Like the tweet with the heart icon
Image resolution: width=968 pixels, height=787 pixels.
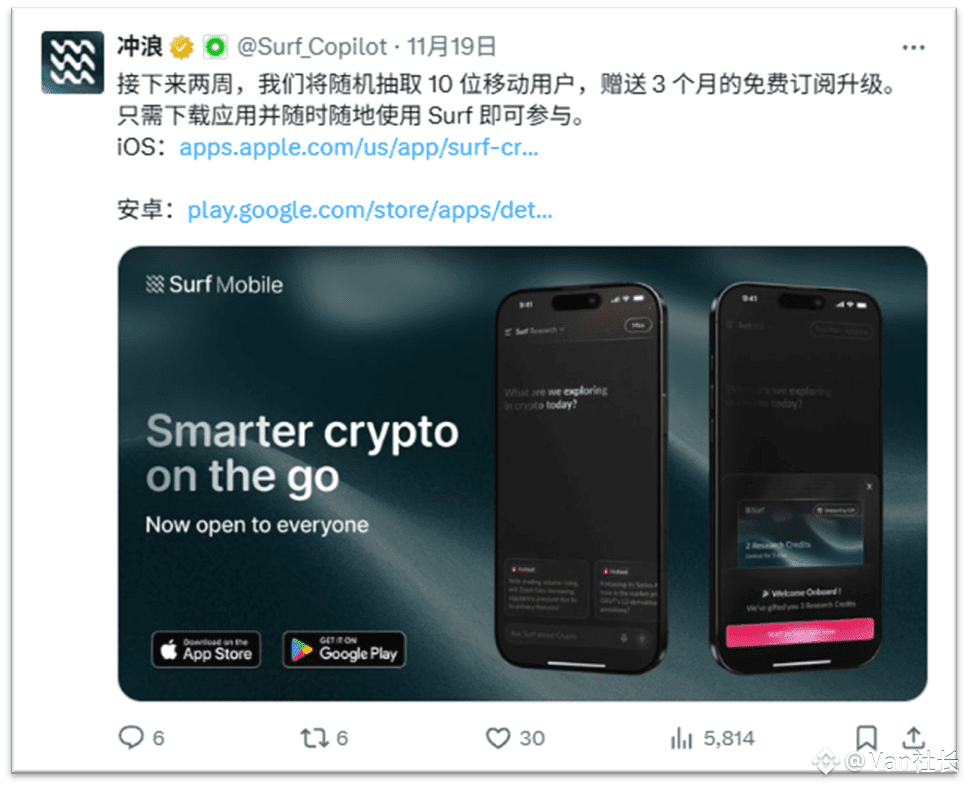pos(498,738)
